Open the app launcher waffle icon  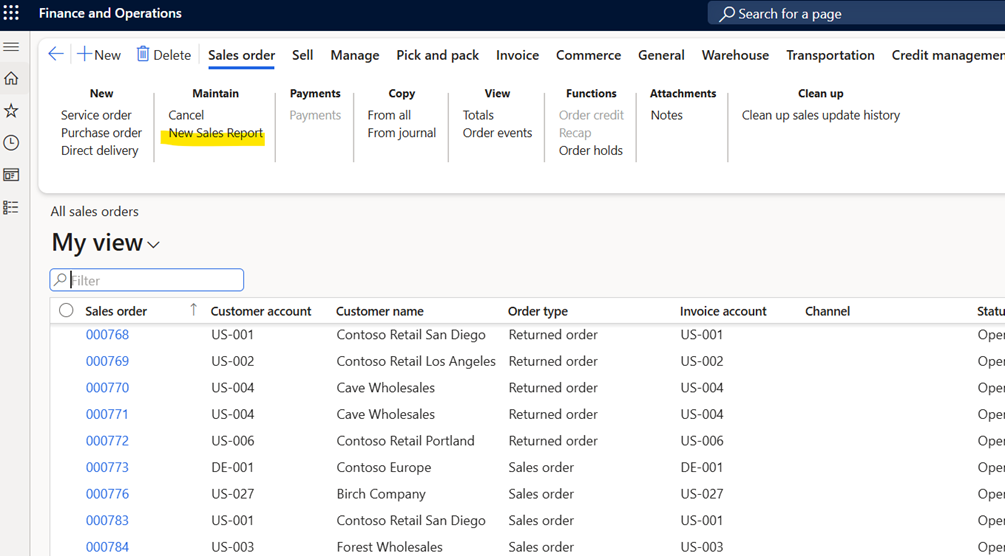point(11,14)
